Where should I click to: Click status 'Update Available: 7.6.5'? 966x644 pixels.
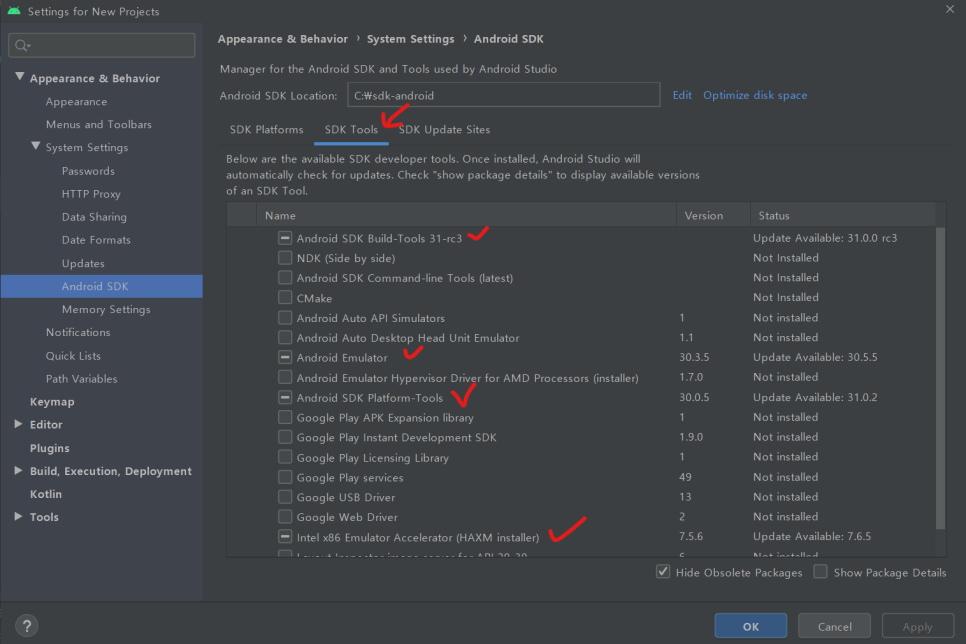click(x=812, y=536)
